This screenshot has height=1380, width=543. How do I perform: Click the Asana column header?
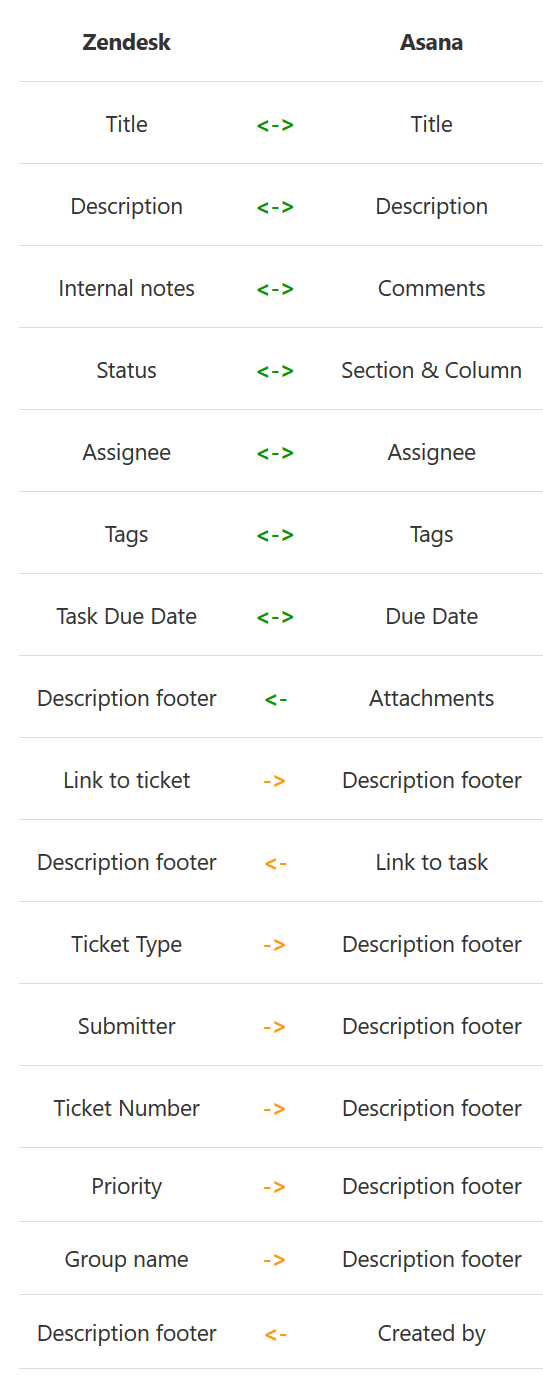(x=432, y=42)
